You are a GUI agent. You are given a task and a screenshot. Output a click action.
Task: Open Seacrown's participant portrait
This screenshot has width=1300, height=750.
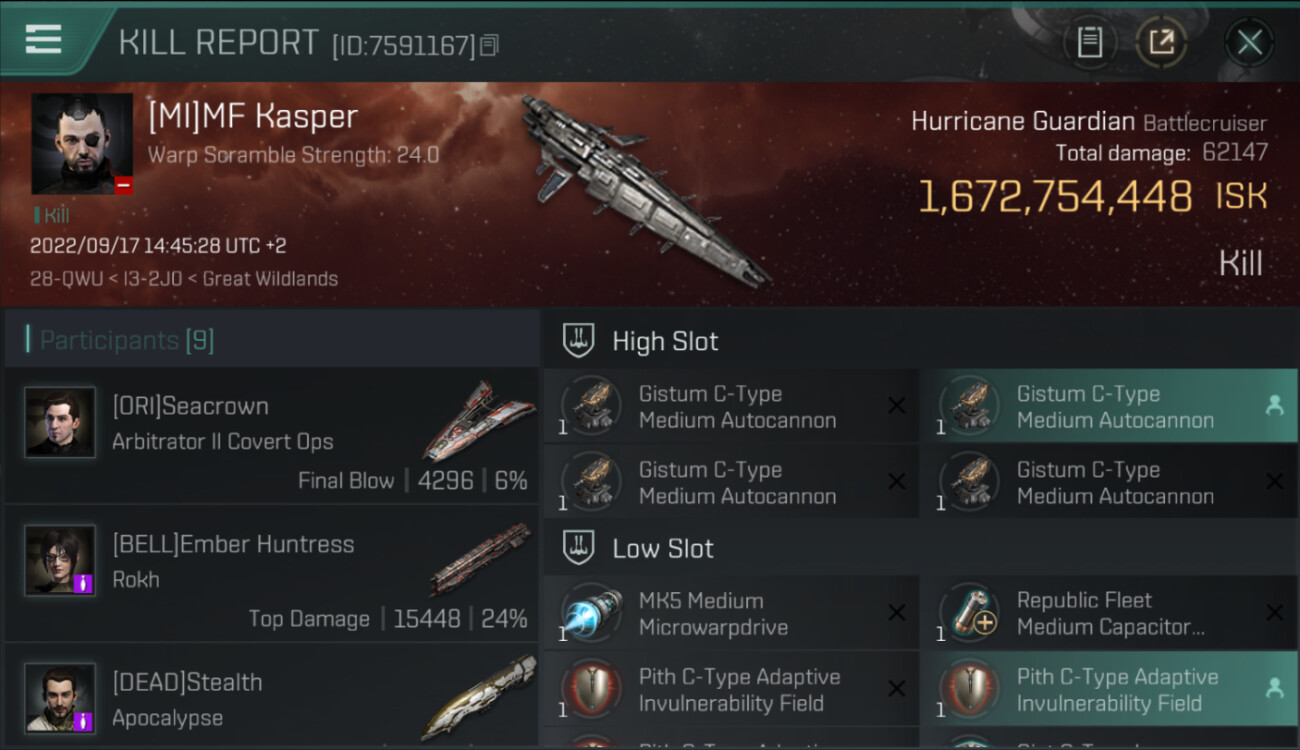point(60,423)
